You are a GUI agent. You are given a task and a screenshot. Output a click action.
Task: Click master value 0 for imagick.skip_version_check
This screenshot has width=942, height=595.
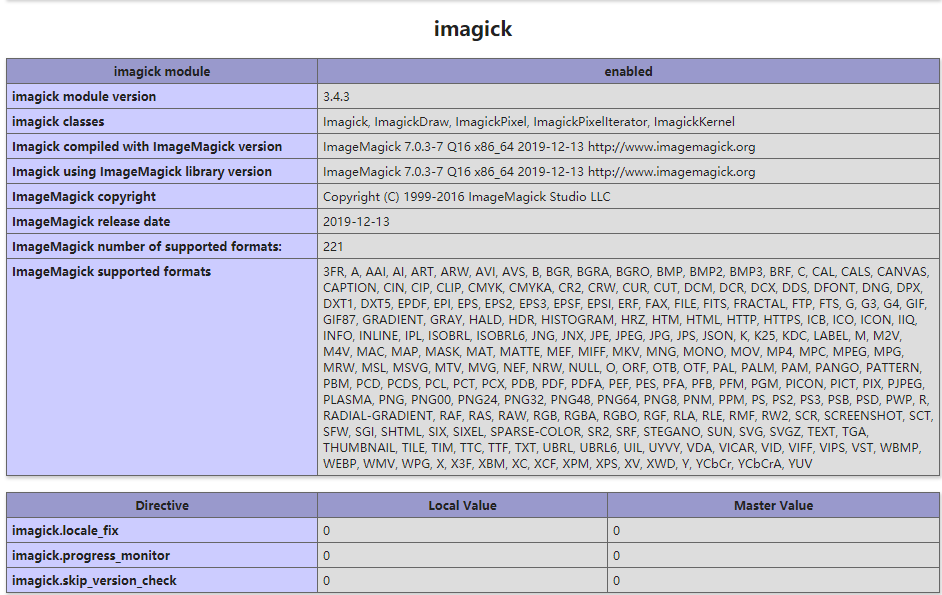tap(616, 581)
